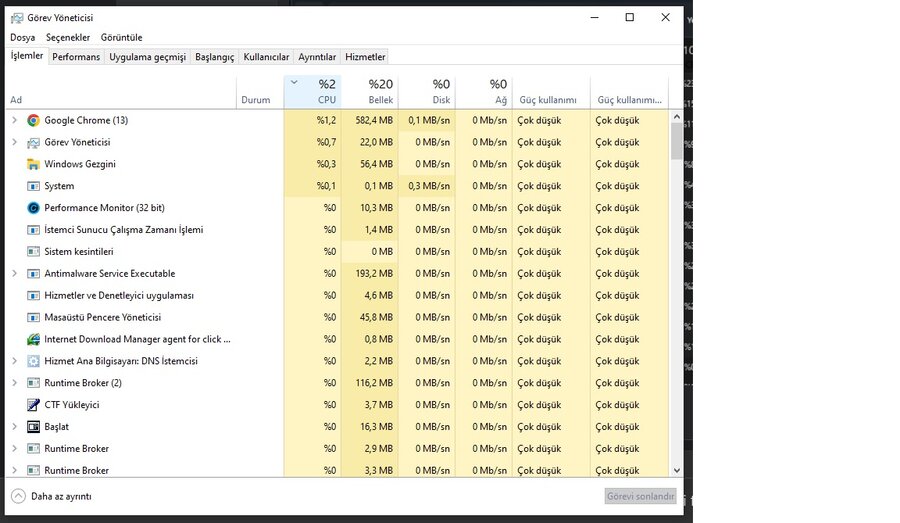The image size is (900, 523).
Task: Click the vertical scrollbar down arrow
Action: click(x=676, y=470)
